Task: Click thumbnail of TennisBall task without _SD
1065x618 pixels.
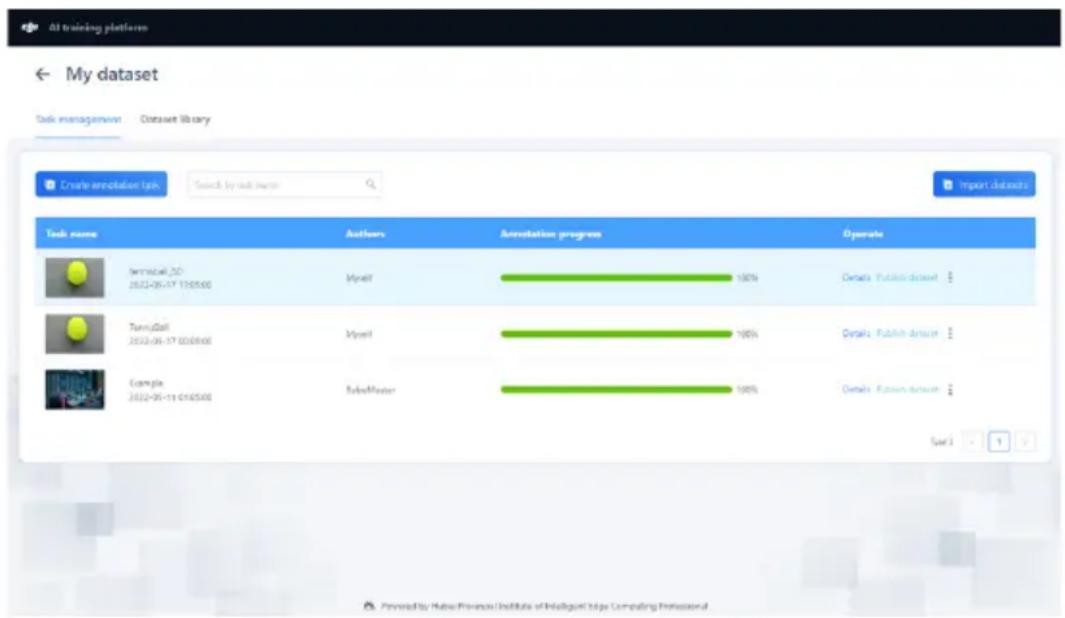Action: 75,333
